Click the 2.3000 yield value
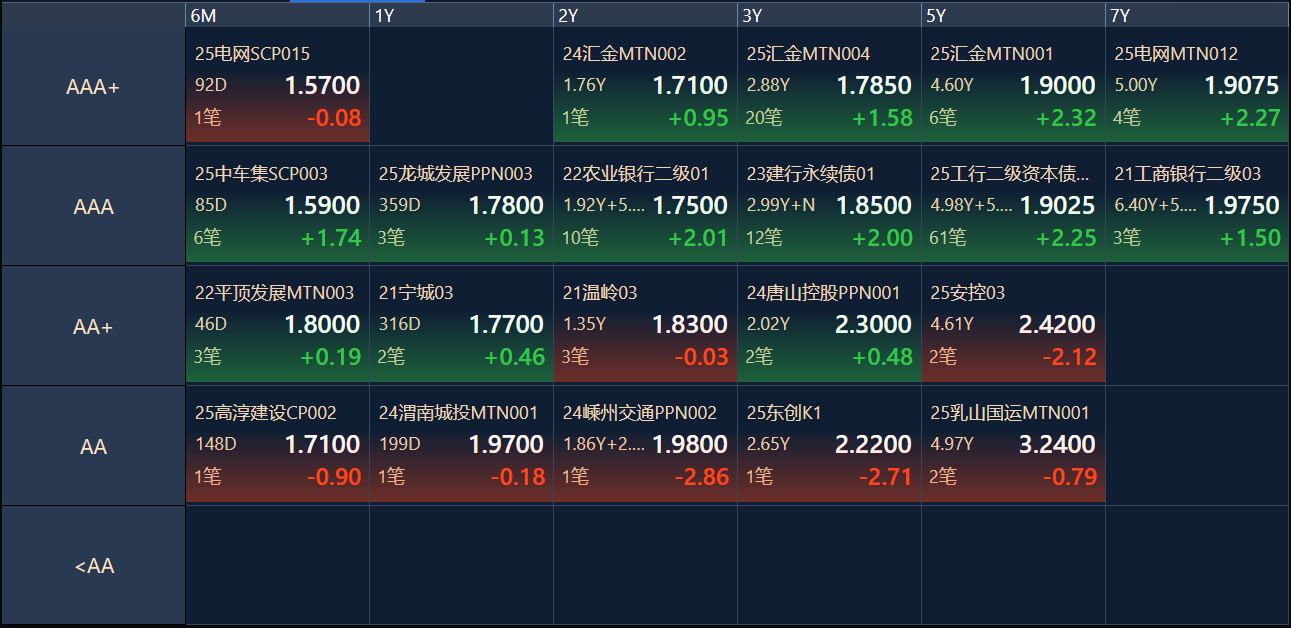Viewport: 1291px width, 628px height. click(x=874, y=324)
